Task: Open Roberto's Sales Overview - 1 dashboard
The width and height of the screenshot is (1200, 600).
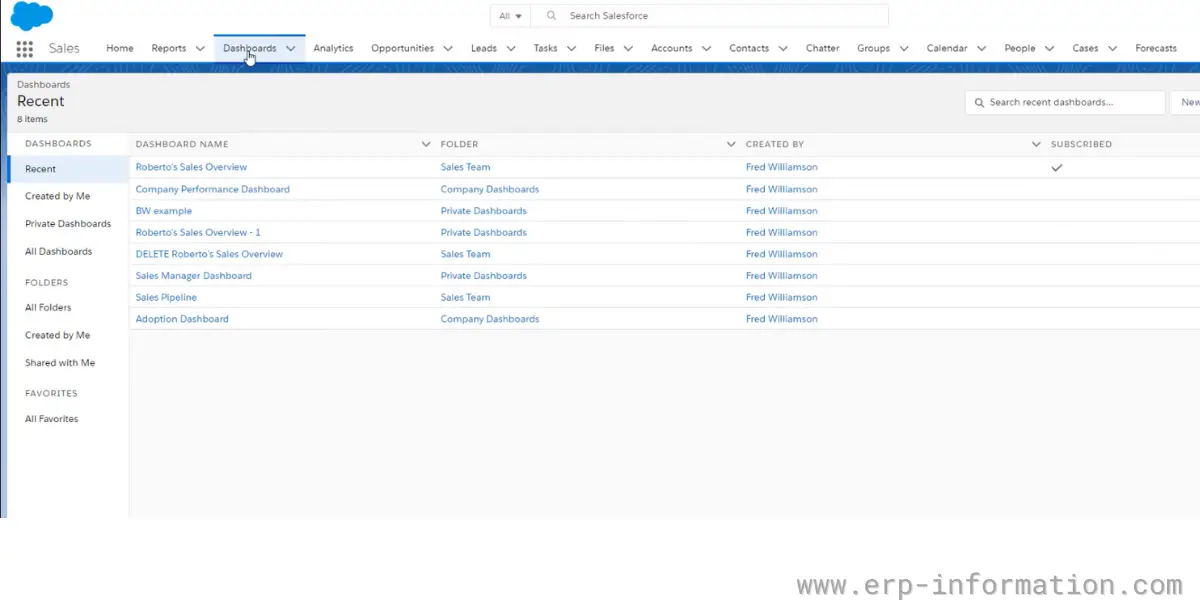Action: pos(198,232)
